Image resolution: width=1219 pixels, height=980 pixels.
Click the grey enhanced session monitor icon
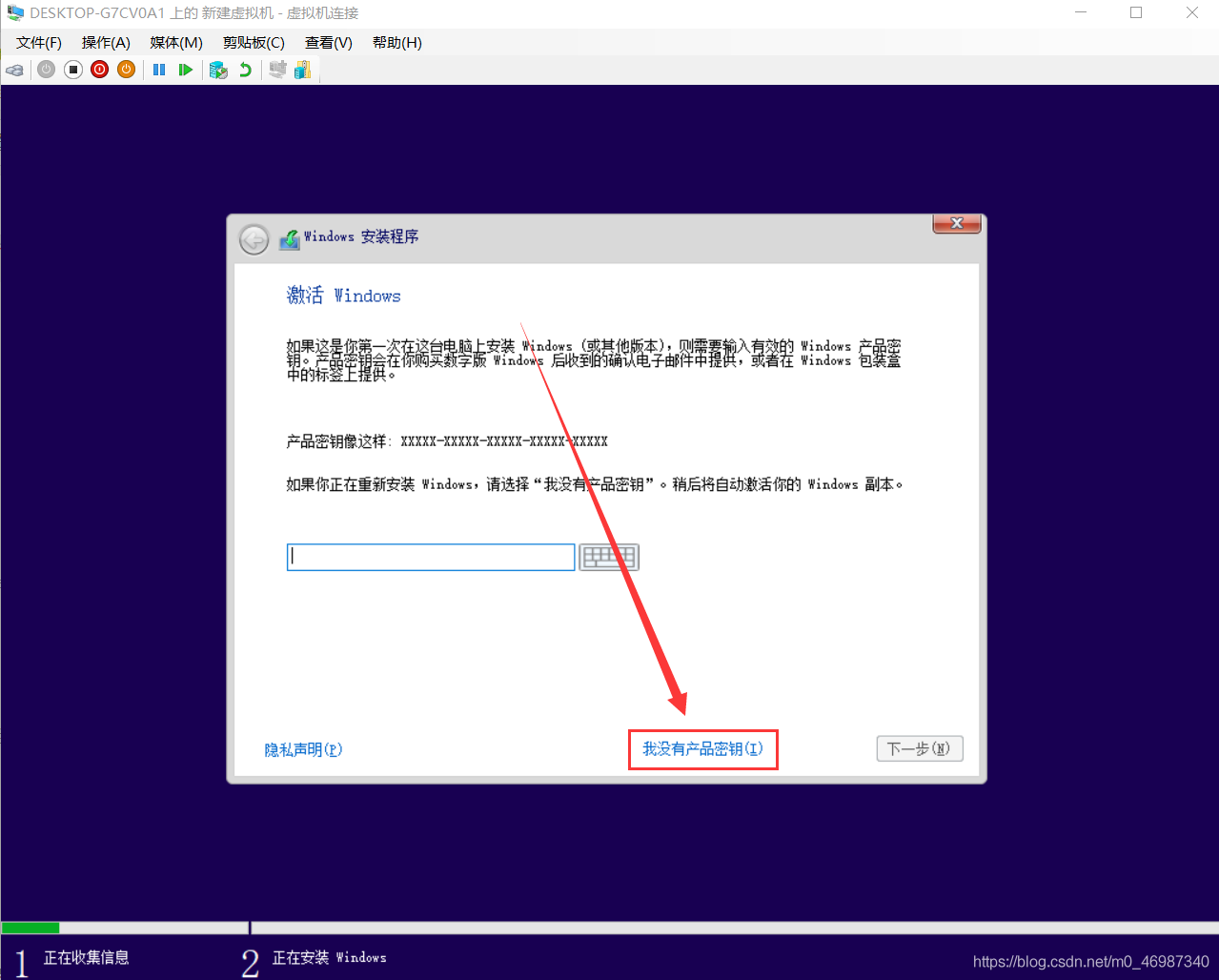pos(277,70)
